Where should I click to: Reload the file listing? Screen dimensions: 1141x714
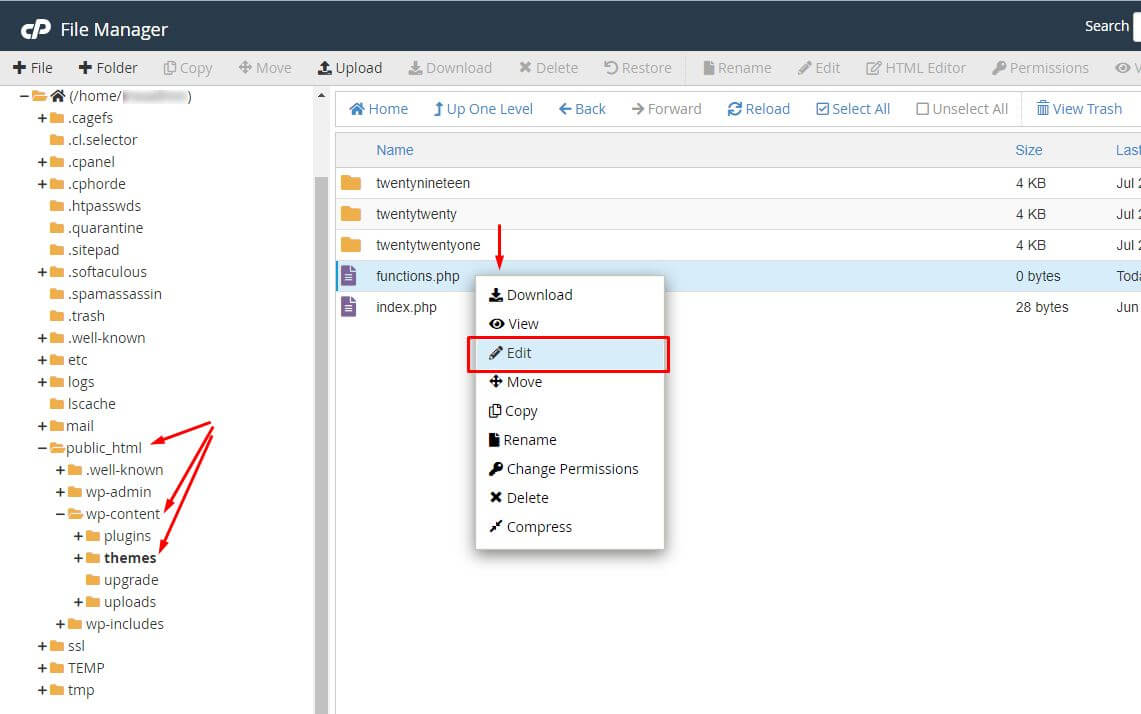coord(758,108)
